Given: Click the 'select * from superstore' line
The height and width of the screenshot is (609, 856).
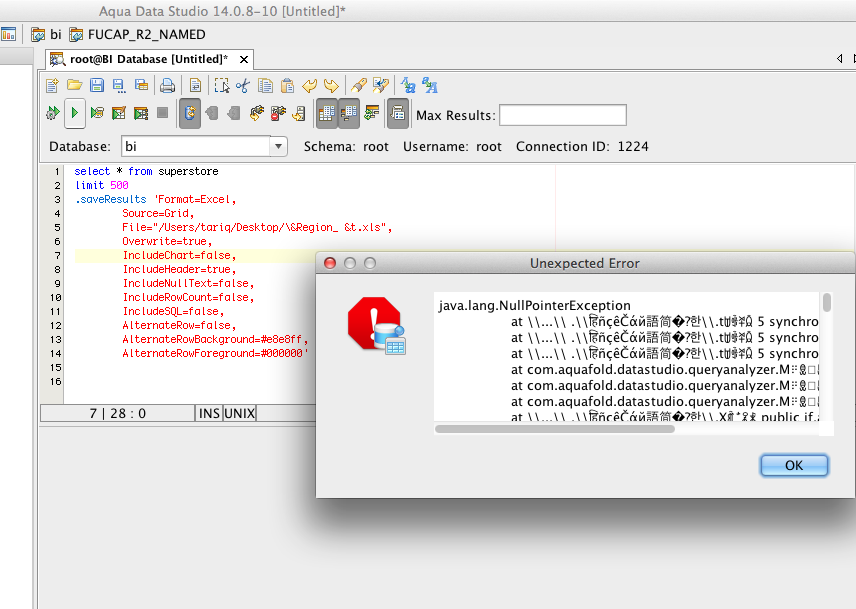Looking at the screenshot, I should (x=146, y=171).
